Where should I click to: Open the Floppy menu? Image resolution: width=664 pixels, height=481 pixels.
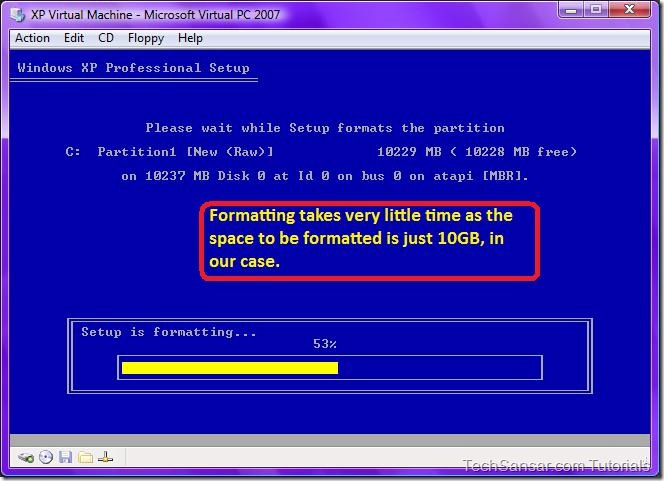click(146, 39)
